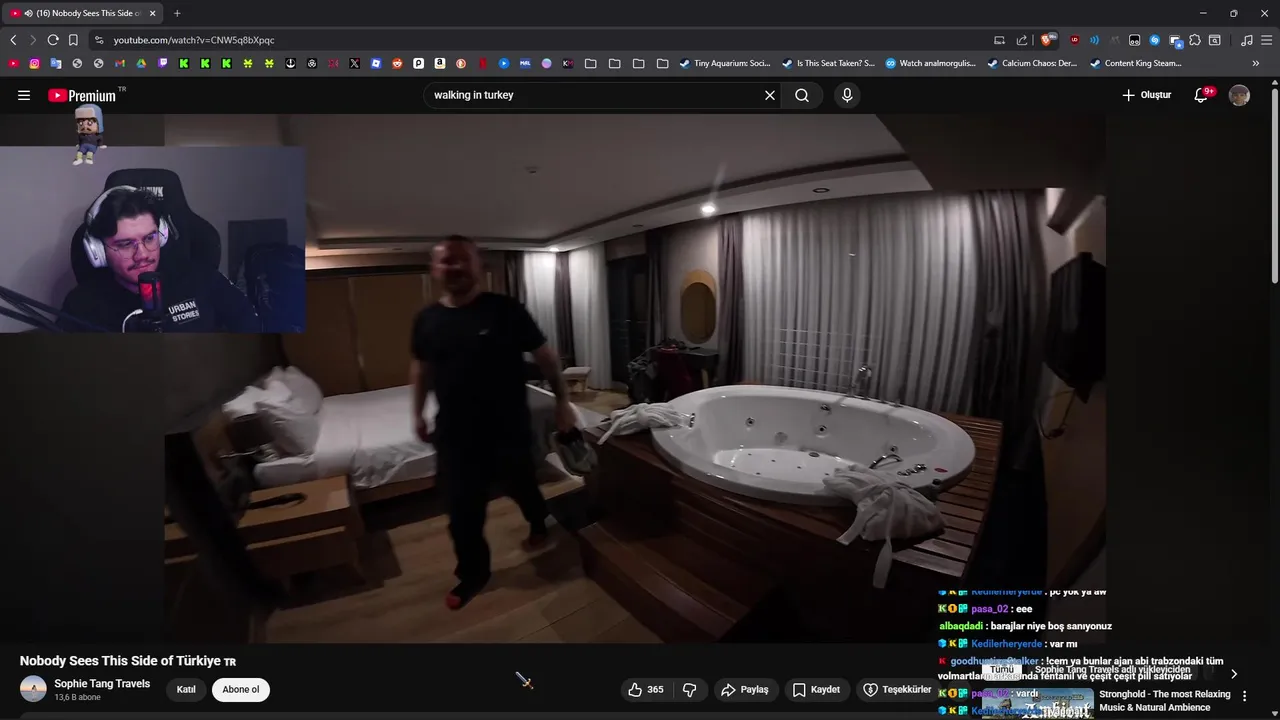Create content with Oluştur button
Image resolution: width=1280 pixels, height=720 pixels.
tap(1146, 95)
